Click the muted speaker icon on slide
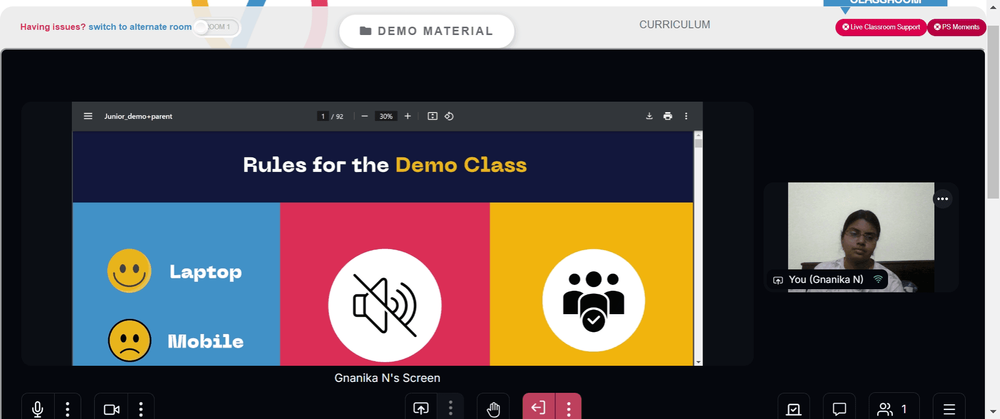The image size is (1000, 419). [x=385, y=305]
